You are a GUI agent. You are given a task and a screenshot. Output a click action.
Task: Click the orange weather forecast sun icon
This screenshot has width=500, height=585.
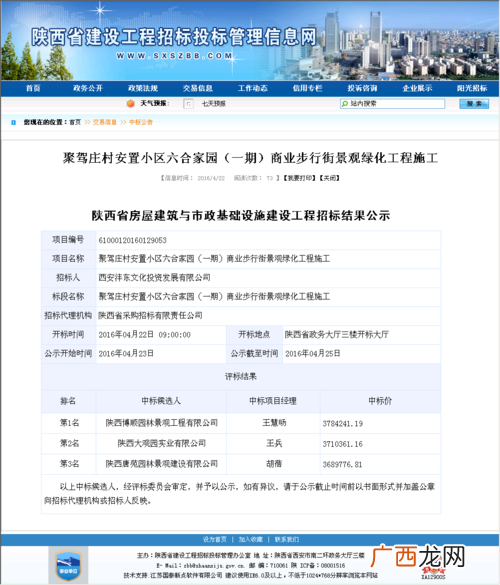(x=130, y=103)
